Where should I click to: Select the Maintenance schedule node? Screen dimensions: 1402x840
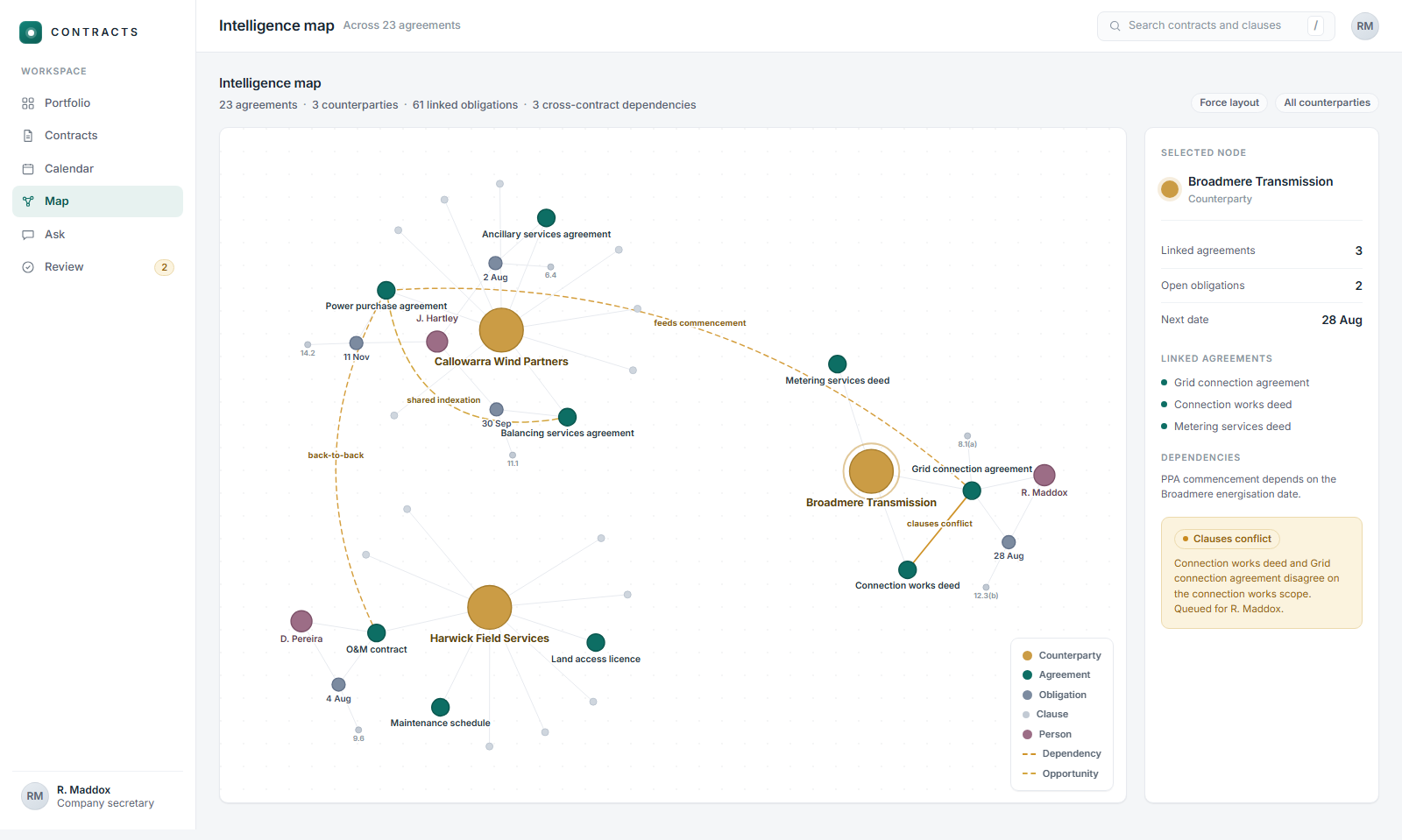point(441,707)
